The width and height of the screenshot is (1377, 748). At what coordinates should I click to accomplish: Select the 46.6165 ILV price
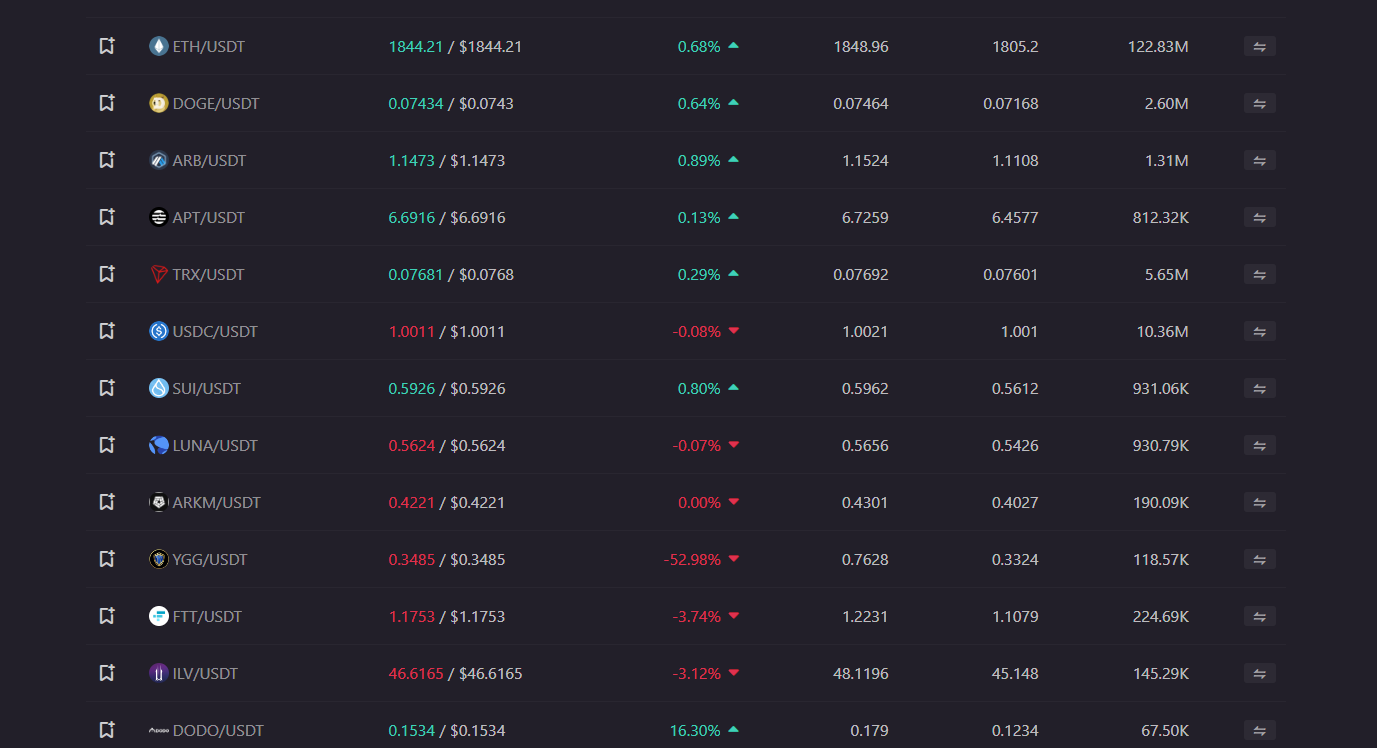(416, 673)
